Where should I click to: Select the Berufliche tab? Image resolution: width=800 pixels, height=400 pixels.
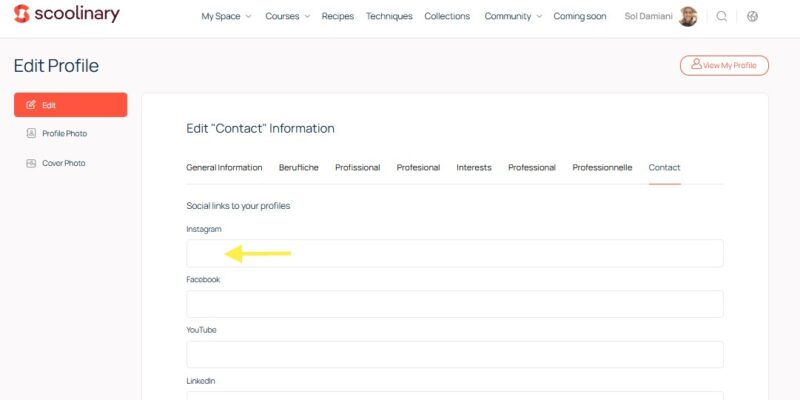(x=298, y=167)
